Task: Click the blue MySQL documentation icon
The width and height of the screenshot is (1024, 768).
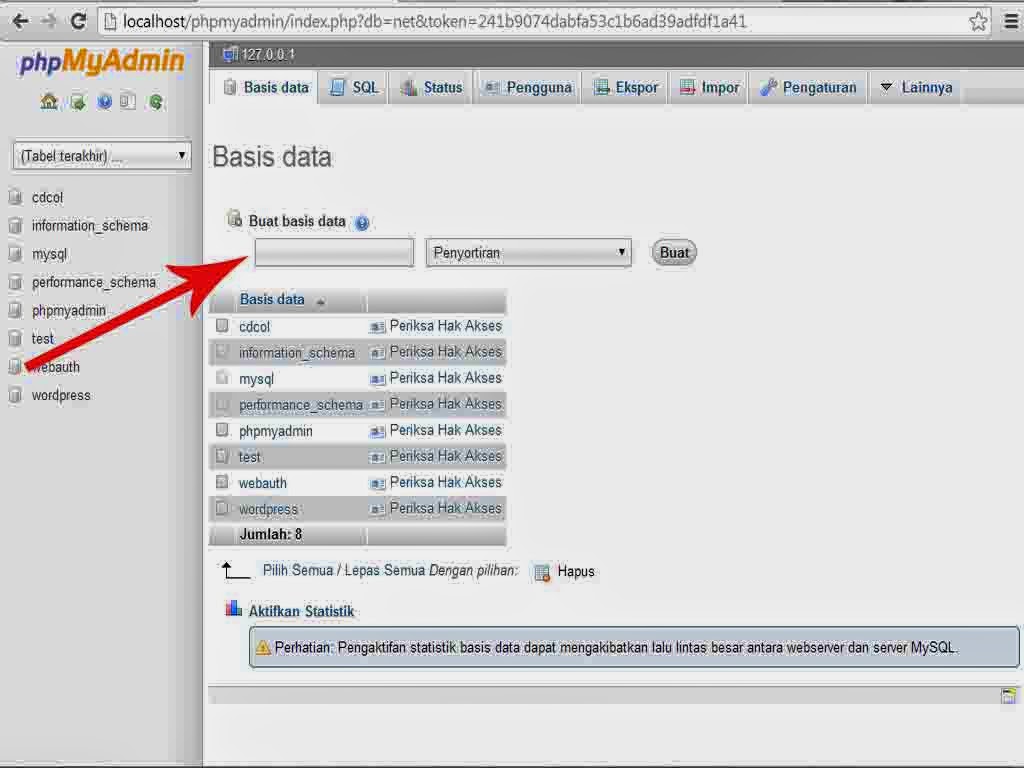Action: [104, 101]
